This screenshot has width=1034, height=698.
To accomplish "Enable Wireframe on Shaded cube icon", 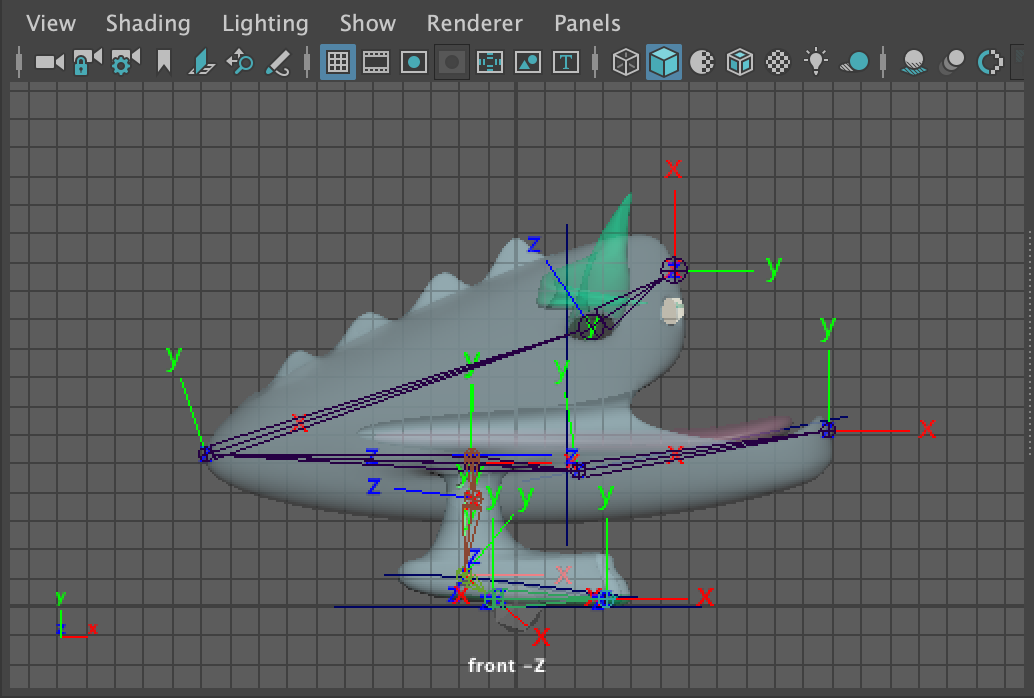I will 740,63.
